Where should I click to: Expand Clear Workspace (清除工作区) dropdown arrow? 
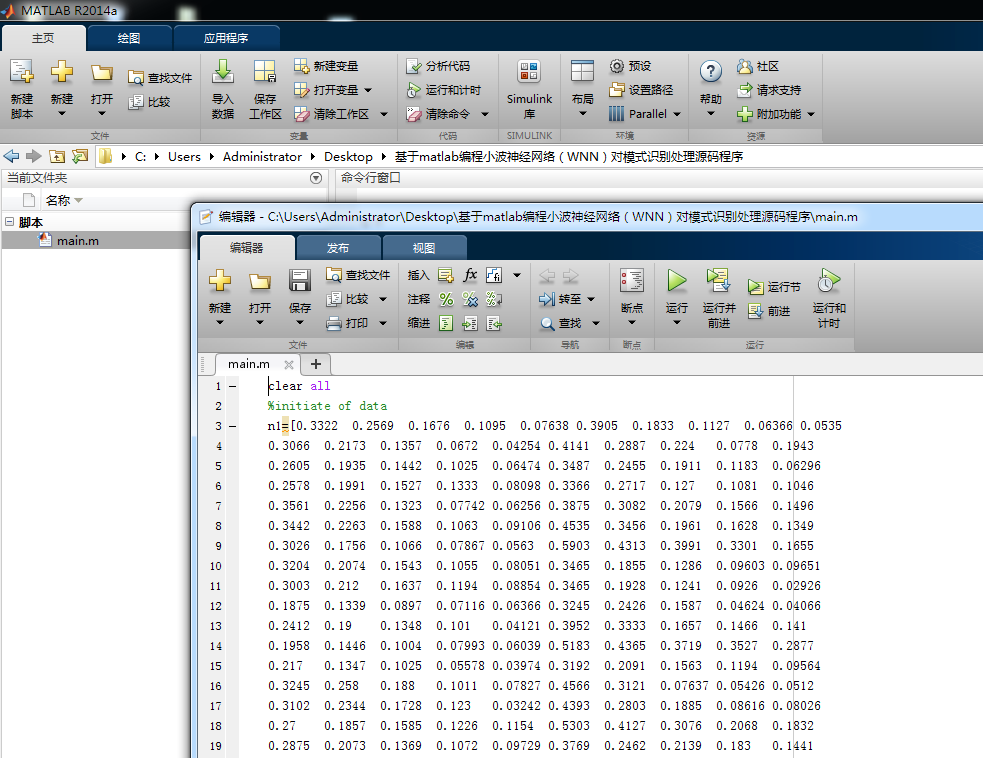[384, 114]
